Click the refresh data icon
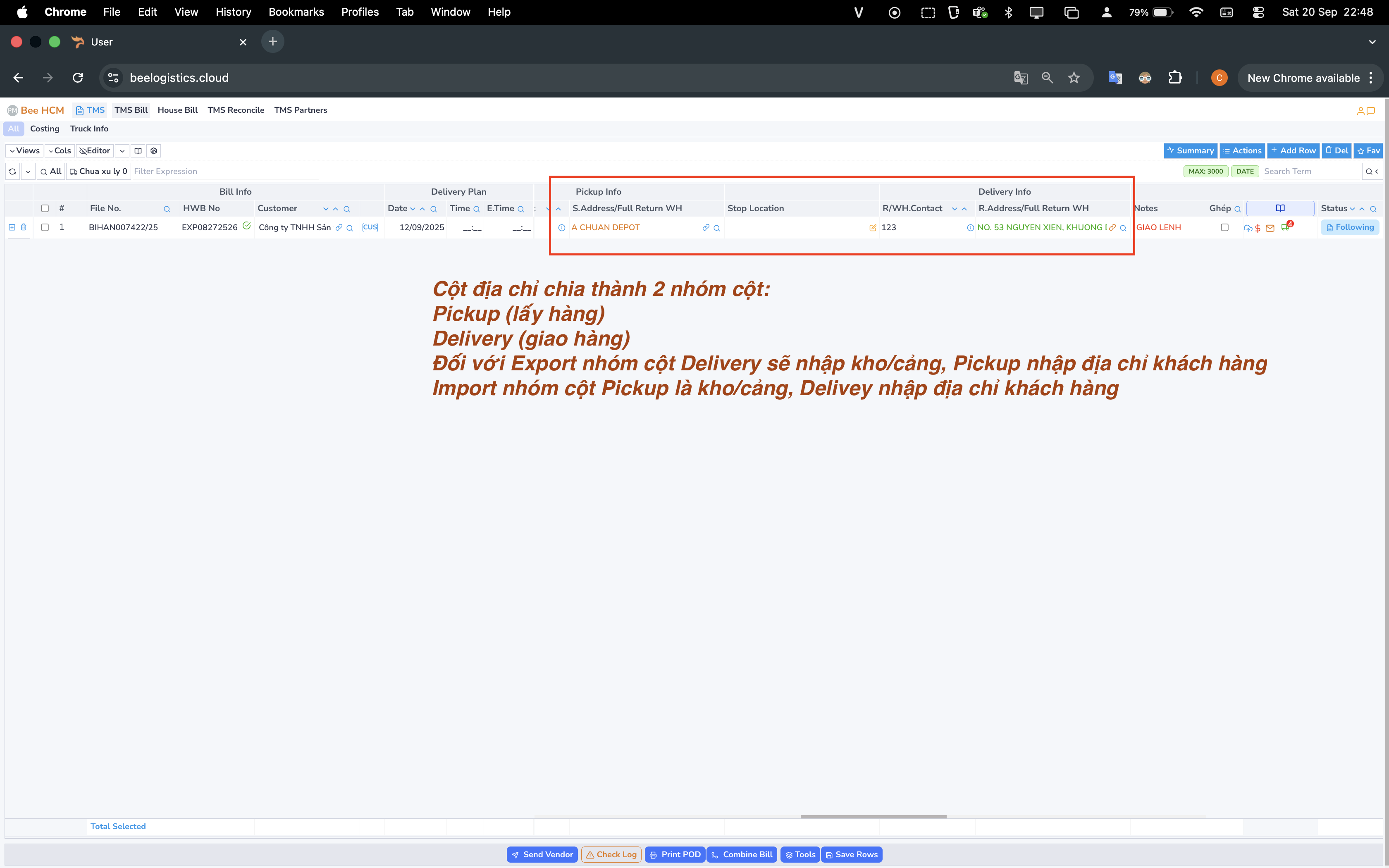Viewport: 1389px width, 868px height. (x=13, y=171)
